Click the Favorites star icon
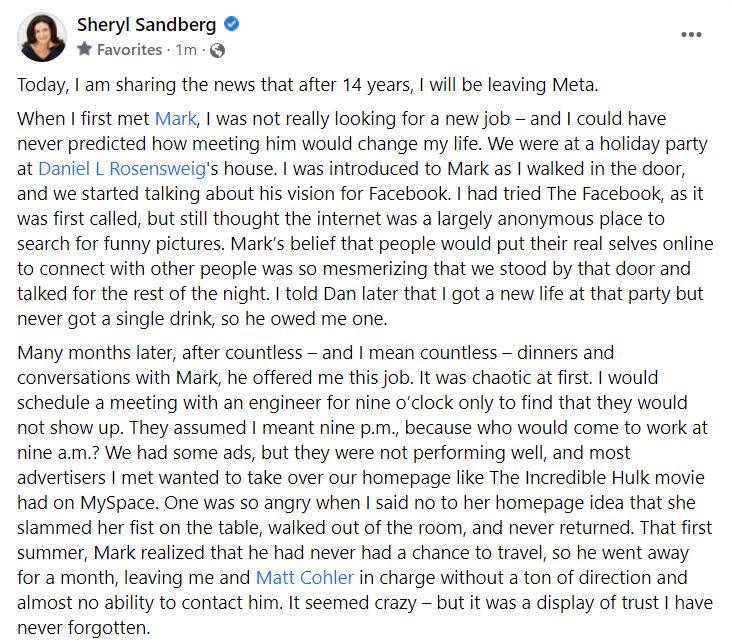The height and width of the screenshot is (643, 732). 84,49
